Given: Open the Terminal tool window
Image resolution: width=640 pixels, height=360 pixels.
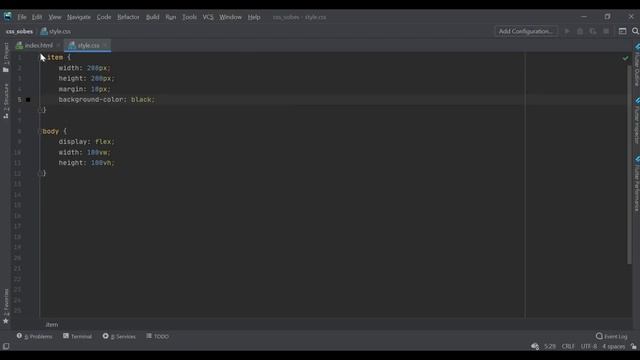Looking at the screenshot, I should click(78, 336).
